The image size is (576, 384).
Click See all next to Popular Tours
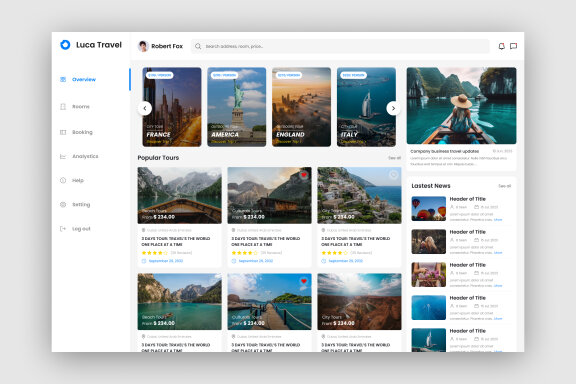coord(395,158)
